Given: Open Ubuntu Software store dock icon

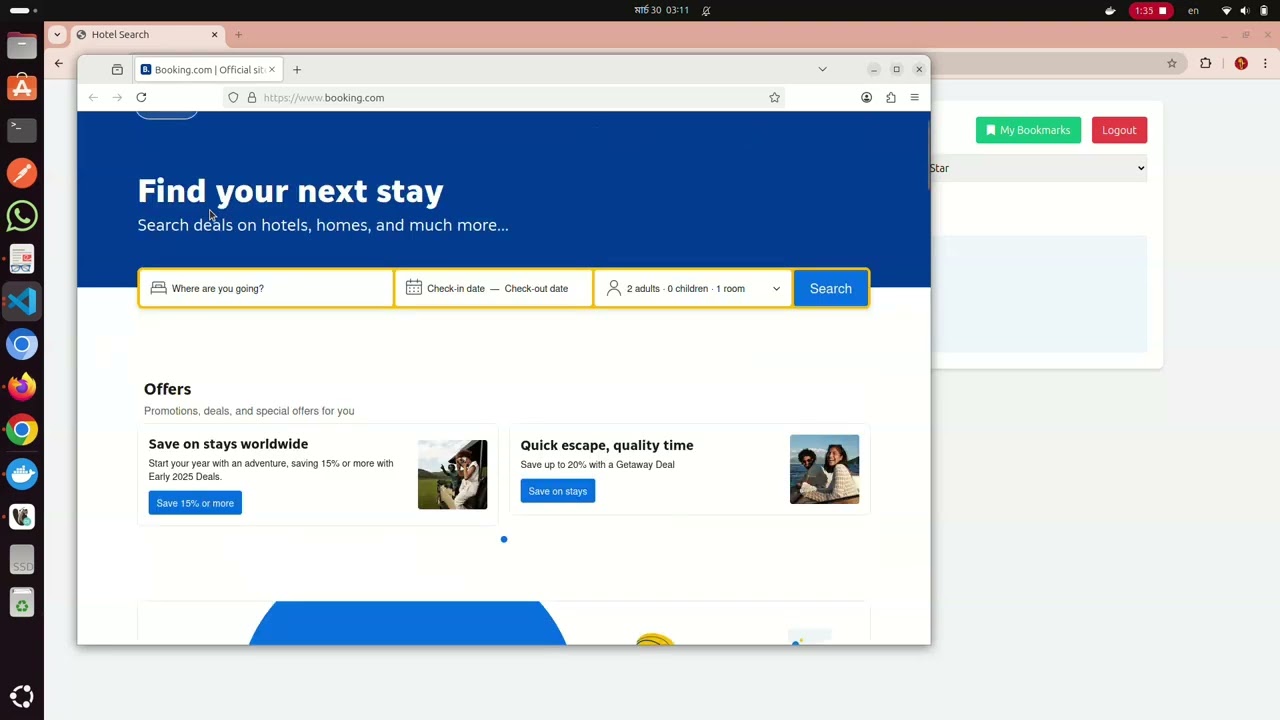Looking at the screenshot, I should point(22,88).
